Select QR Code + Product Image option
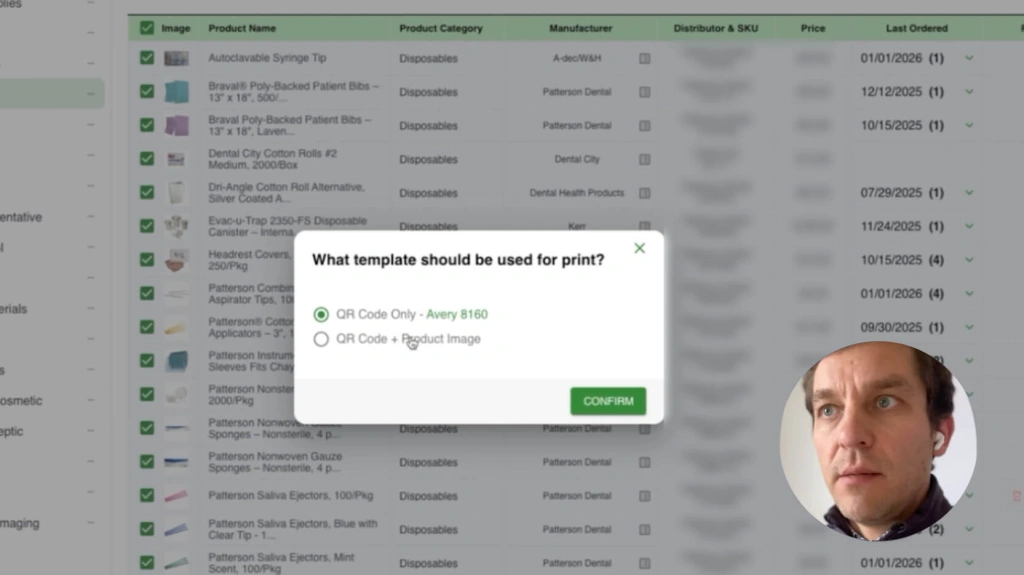The height and width of the screenshot is (575, 1024). click(x=321, y=339)
